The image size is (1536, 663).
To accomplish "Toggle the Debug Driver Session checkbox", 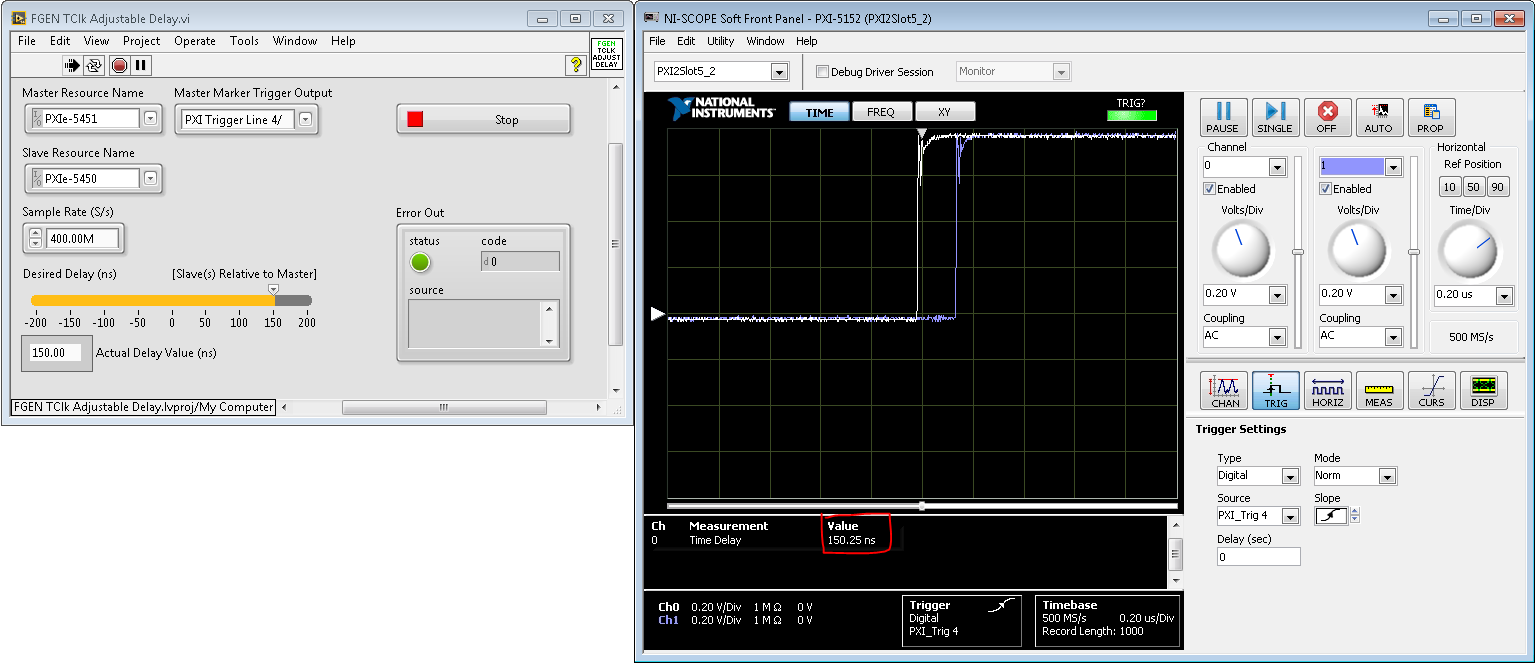I will [823, 72].
